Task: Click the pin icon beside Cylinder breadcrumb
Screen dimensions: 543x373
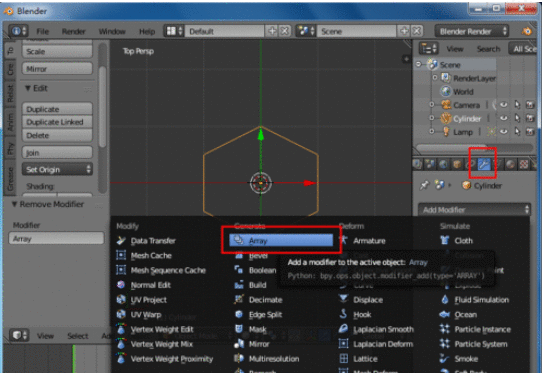Action: pyautogui.click(x=424, y=186)
